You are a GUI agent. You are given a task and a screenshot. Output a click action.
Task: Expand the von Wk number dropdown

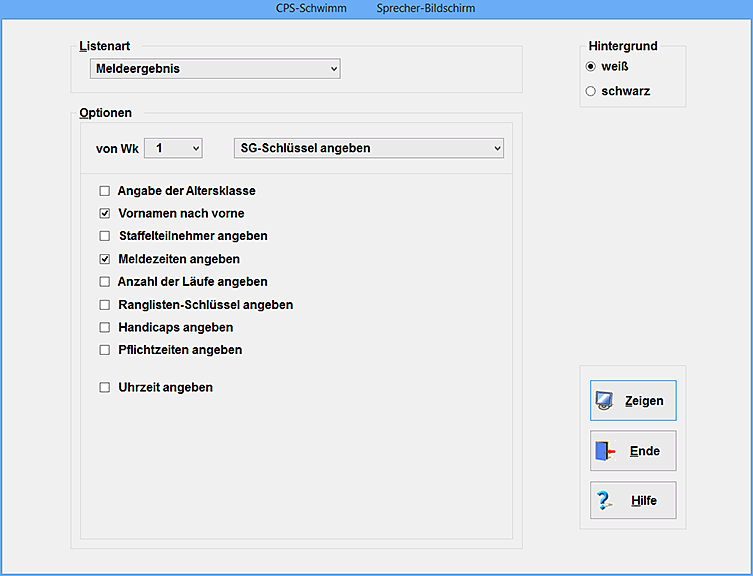click(173, 148)
